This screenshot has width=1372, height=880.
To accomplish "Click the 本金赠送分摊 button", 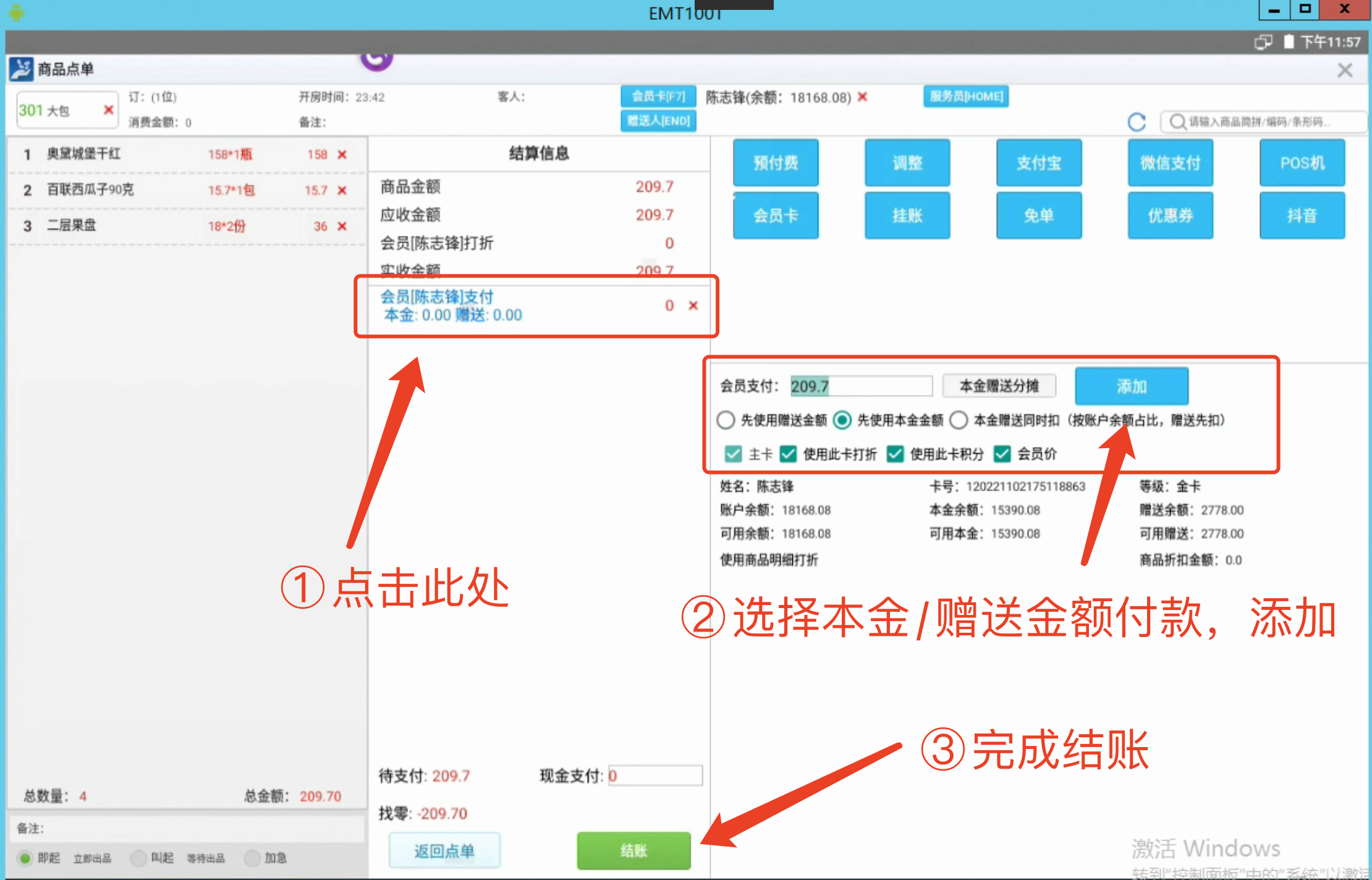I will [x=999, y=386].
